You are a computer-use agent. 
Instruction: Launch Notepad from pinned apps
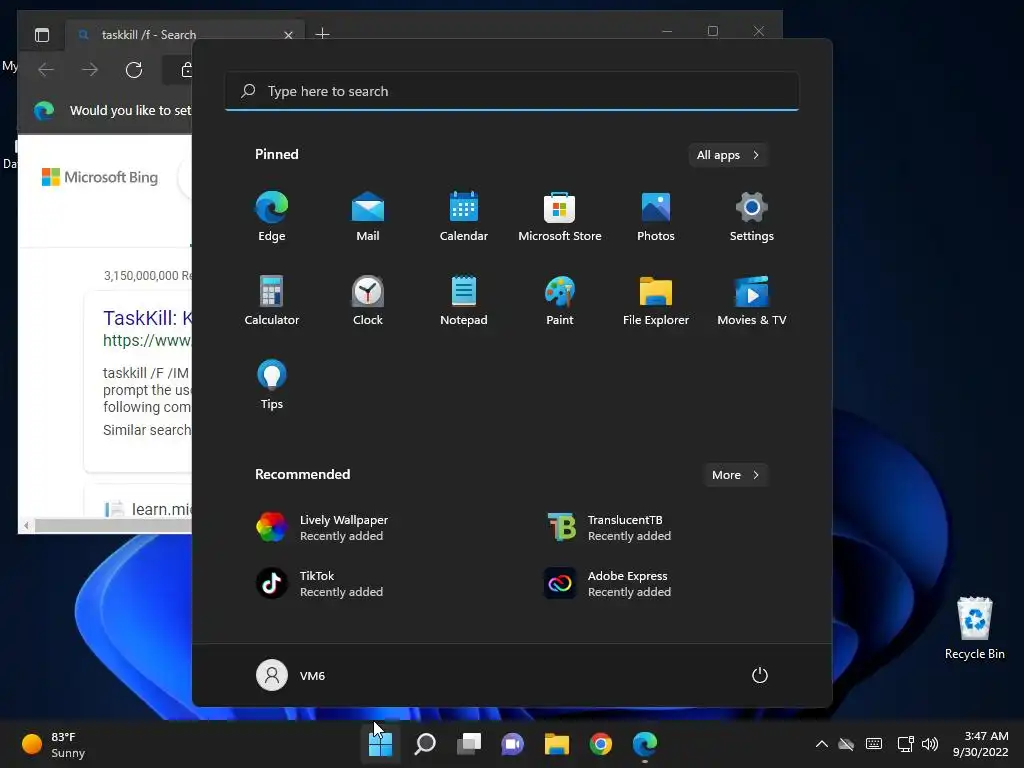pyautogui.click(x=464, y=300)
